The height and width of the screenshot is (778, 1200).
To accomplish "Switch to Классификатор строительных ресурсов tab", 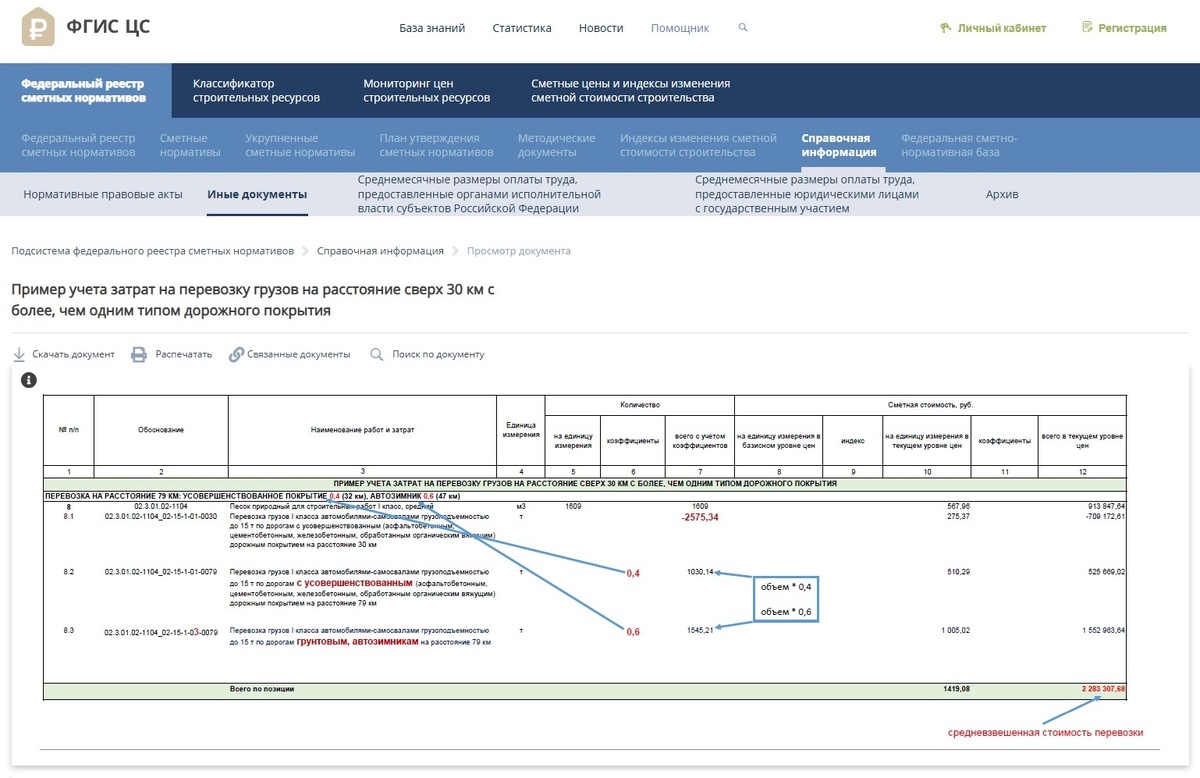I will point(256,91).
